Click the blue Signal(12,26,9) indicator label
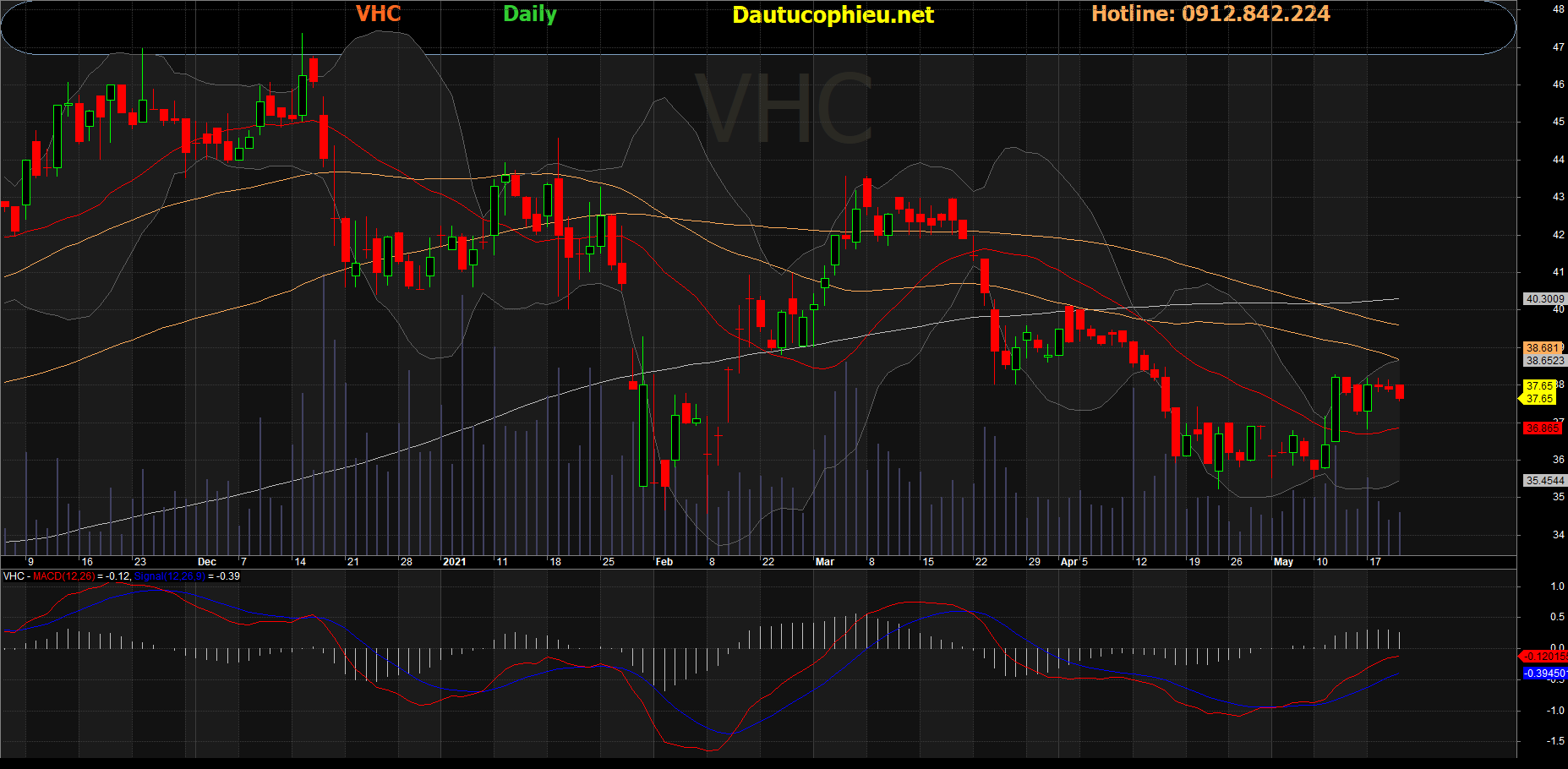The height and width of the screenshot is (769, 1568). (169, 576)
